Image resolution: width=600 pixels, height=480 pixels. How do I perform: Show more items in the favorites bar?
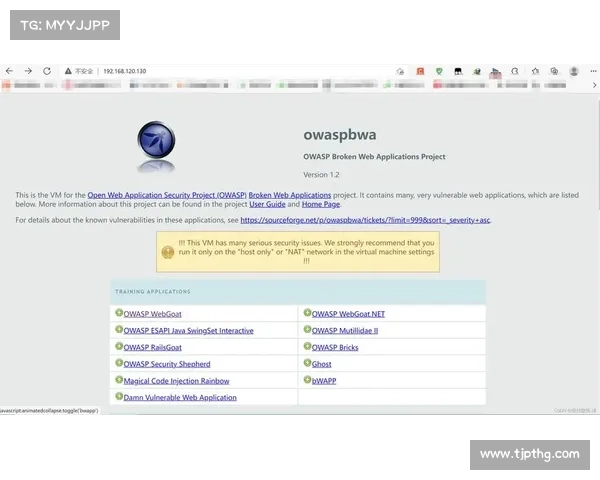[594, 85]
